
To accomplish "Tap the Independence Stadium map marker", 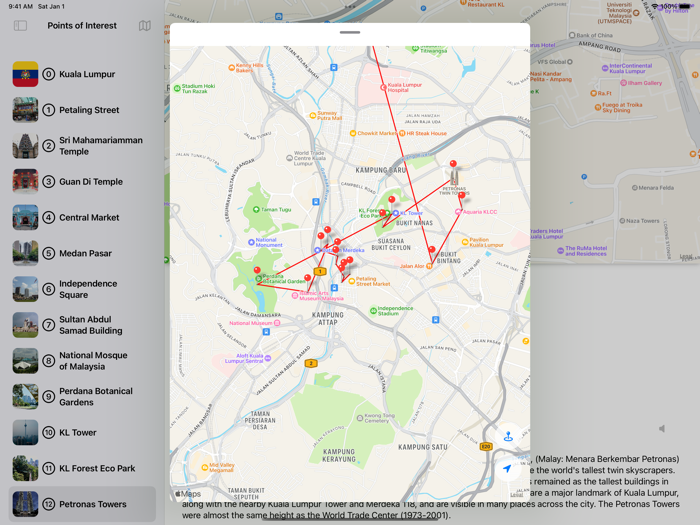I will pyautogui.click(x=374, y=311).
